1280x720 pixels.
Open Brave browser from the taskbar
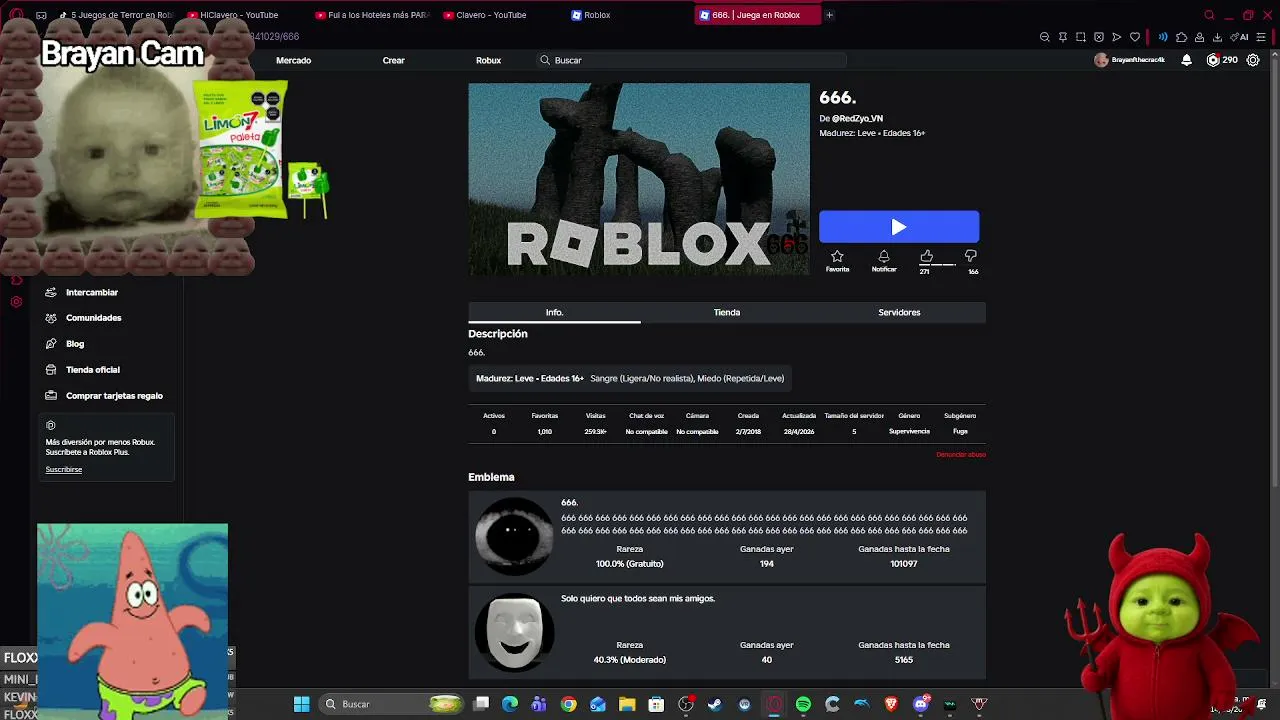tap(891, 704)
